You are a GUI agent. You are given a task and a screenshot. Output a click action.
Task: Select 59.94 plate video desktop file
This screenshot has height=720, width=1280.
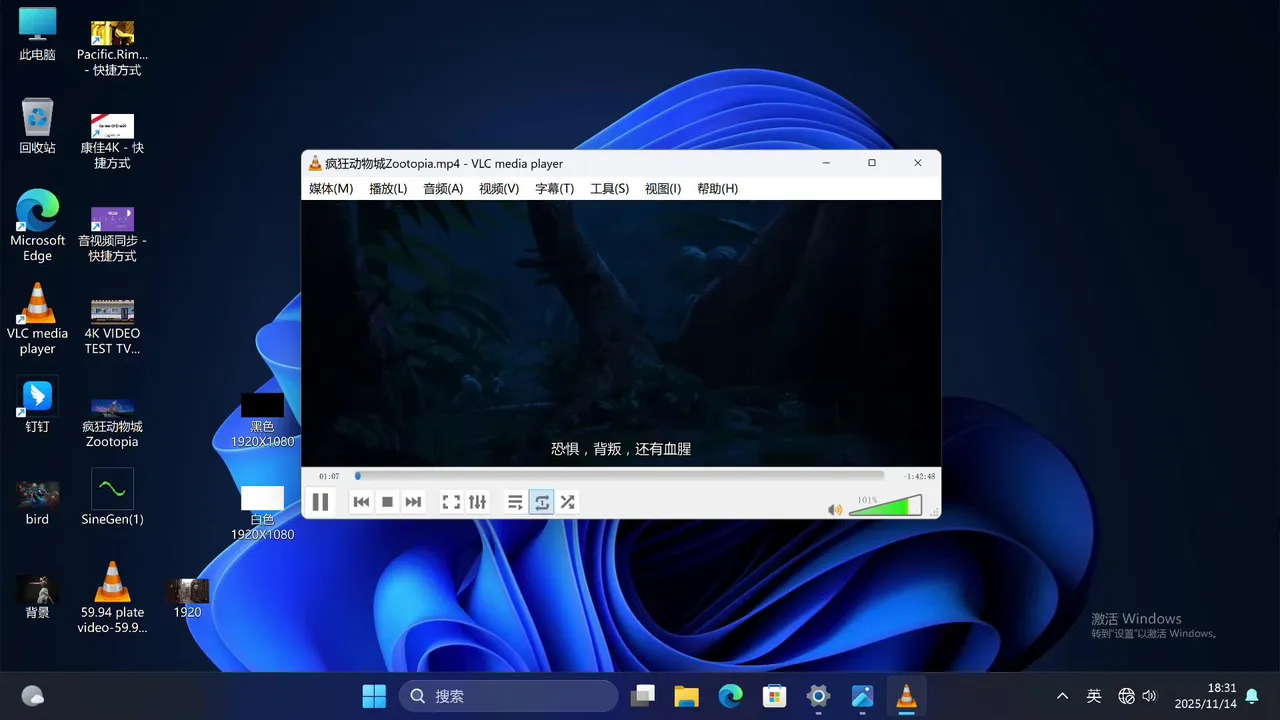click(112, 598)
